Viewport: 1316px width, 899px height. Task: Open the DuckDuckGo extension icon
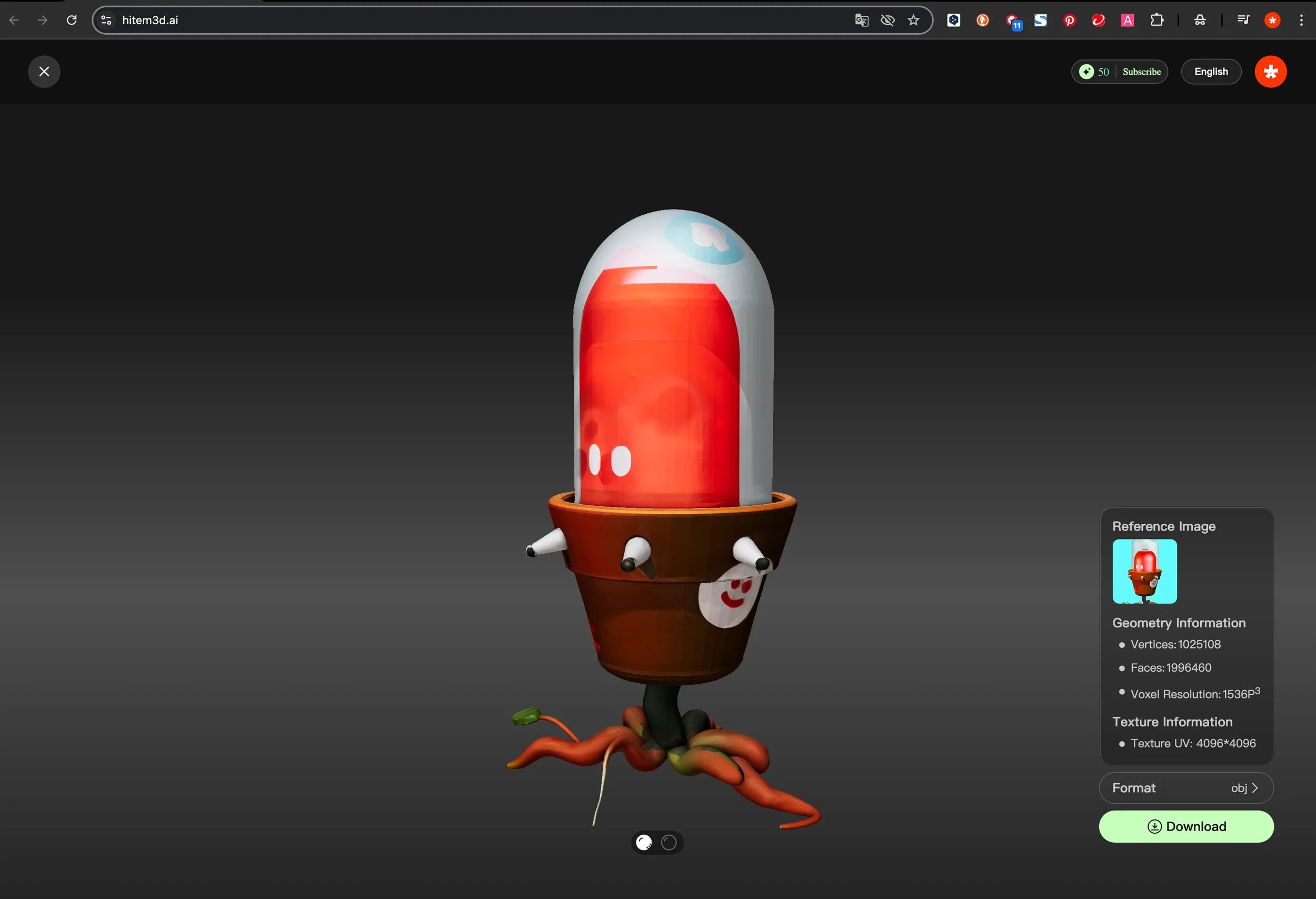click(x=982, y=20)
